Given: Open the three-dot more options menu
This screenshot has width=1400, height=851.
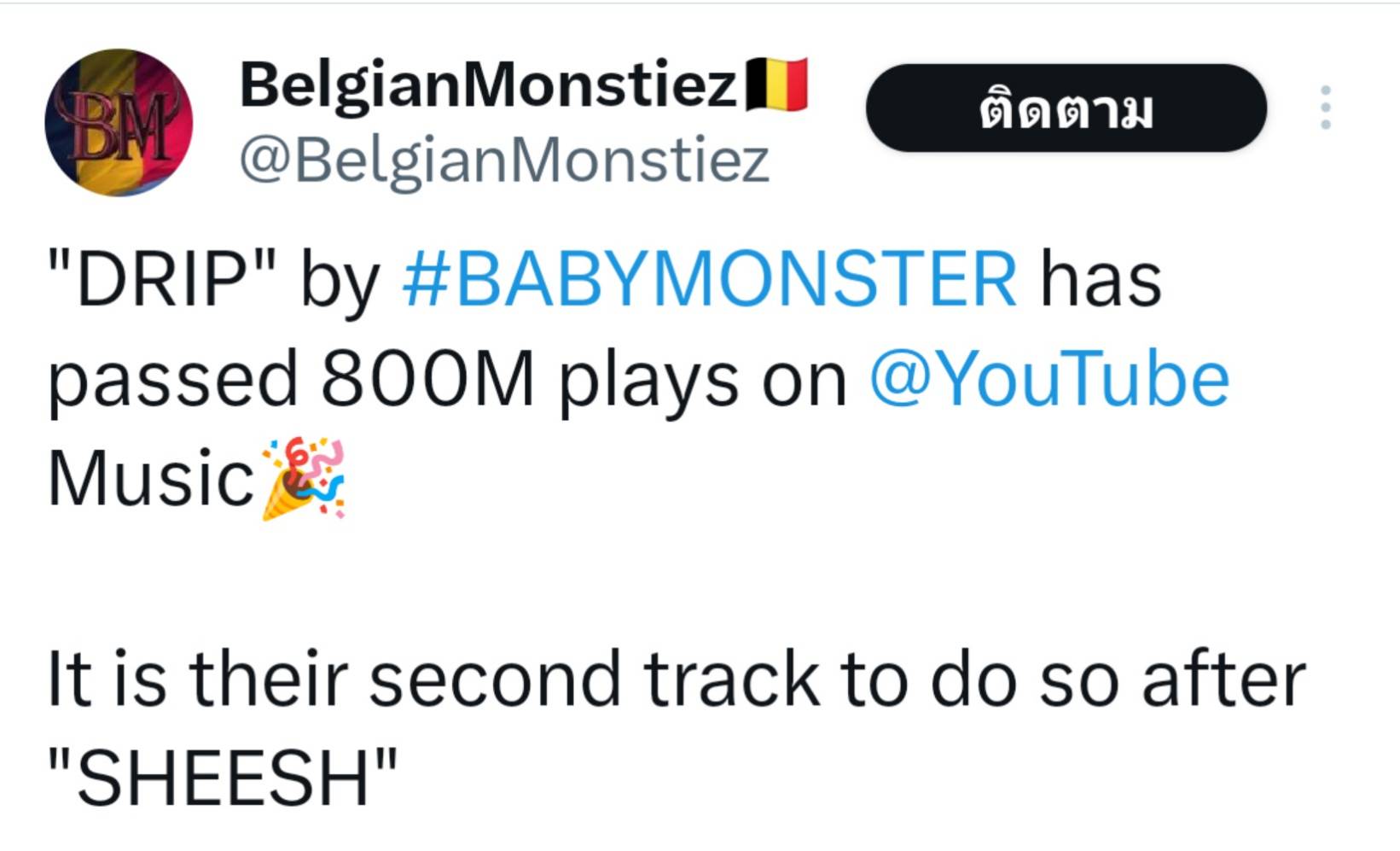Looking at the screenshot, I should coord(1325,108).
